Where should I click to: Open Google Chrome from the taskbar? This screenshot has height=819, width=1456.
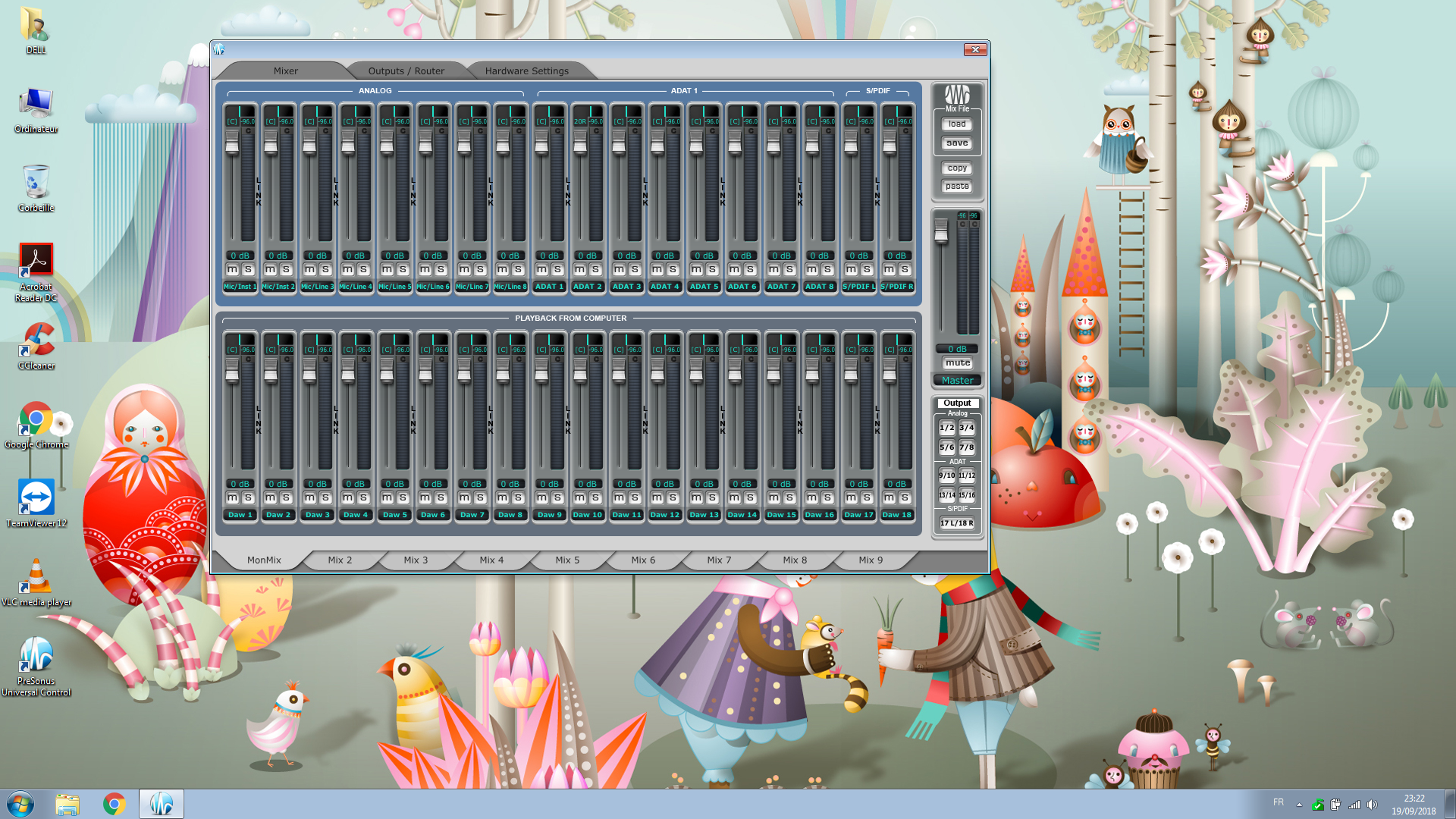pos(115,804)
